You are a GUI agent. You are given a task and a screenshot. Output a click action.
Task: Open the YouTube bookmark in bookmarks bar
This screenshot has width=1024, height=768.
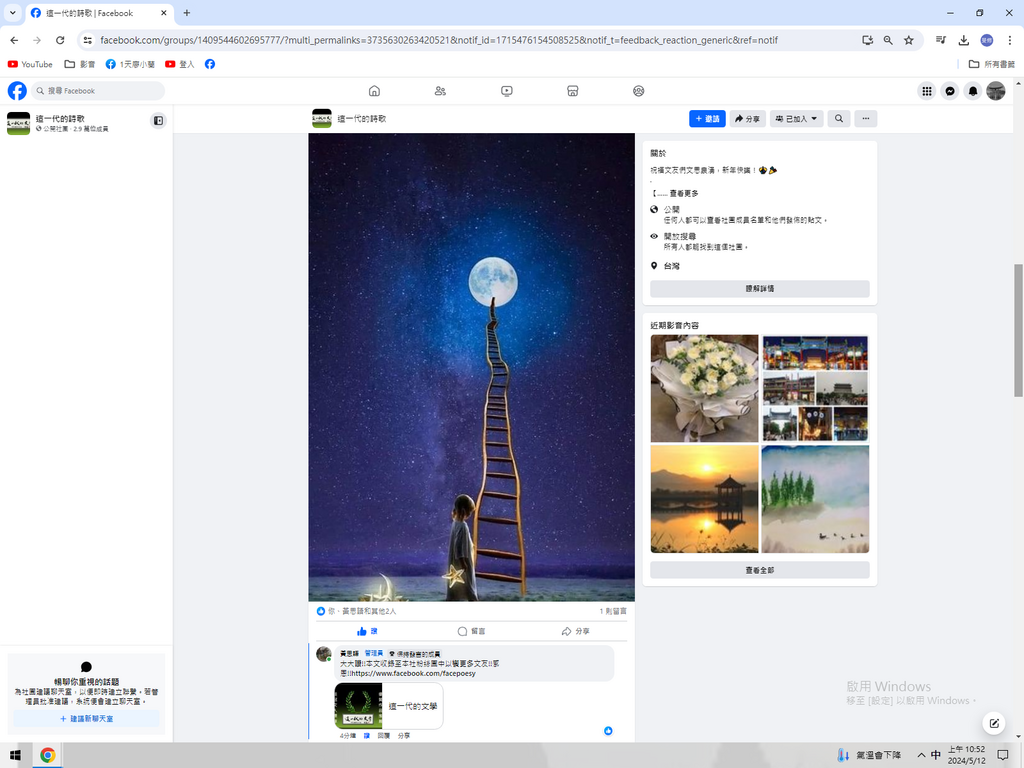coord(30,64)
